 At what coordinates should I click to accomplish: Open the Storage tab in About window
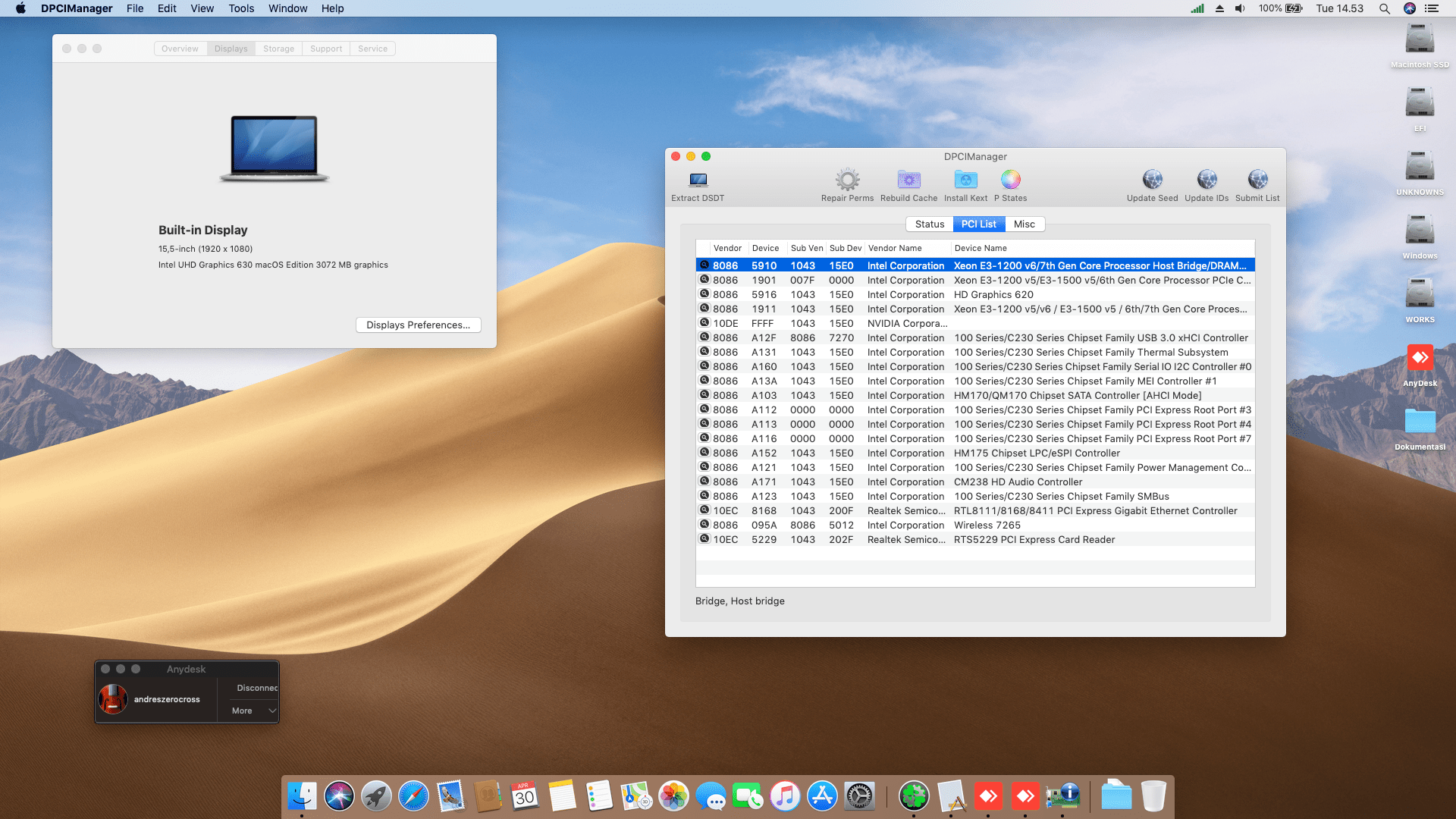279,49
